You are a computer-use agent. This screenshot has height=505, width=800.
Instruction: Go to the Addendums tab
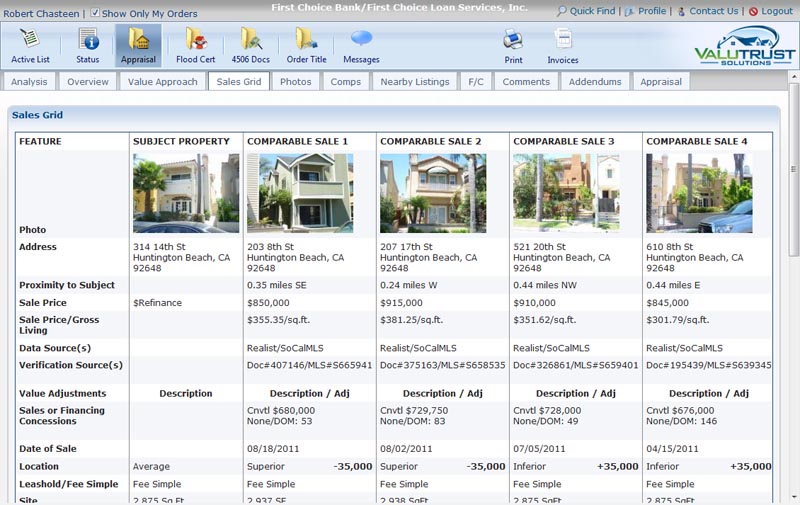pos(595,82)
